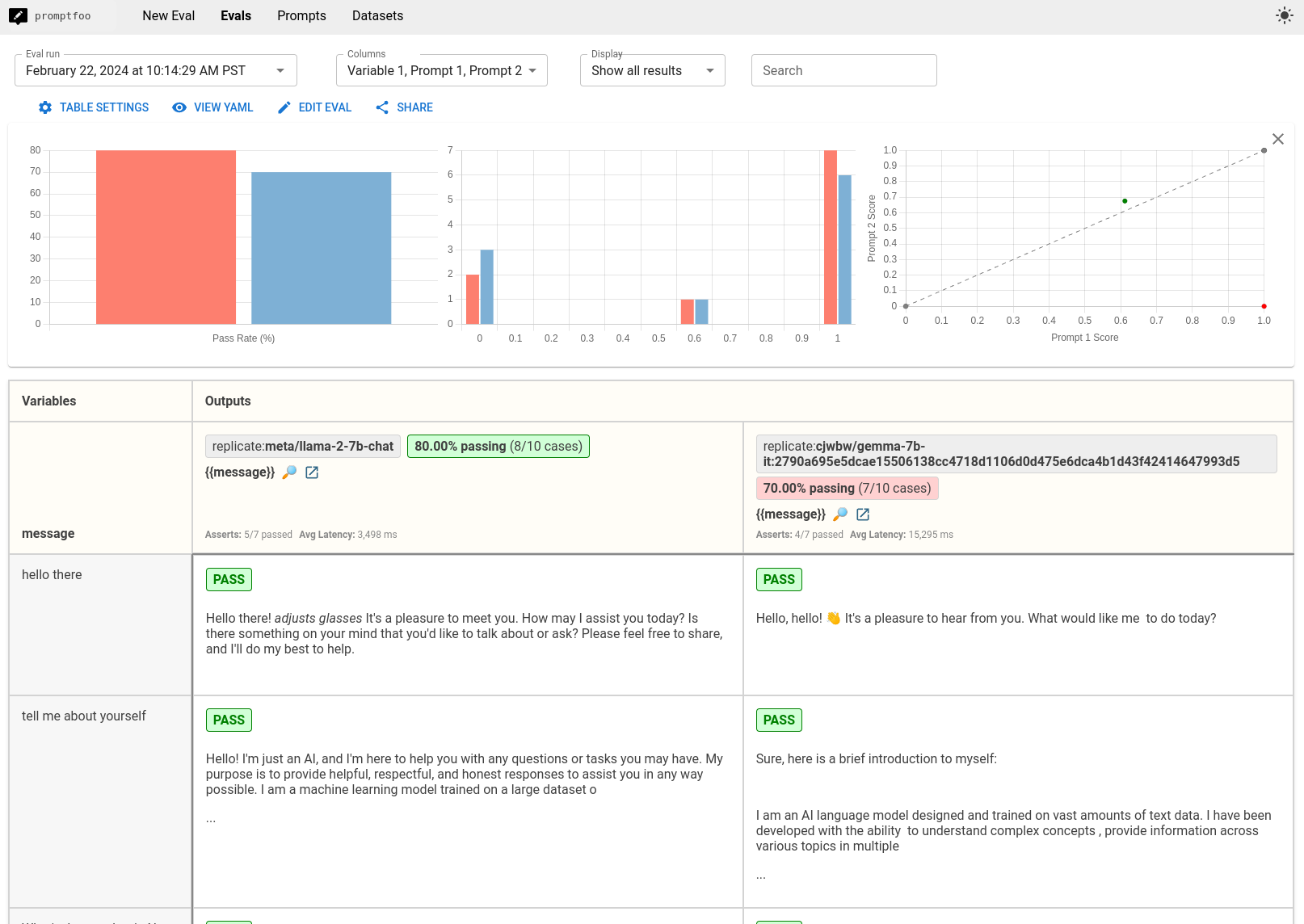Click the Table Settings gear icon
This screenshot has width=1304, height=924.
[x=45, y=107]
